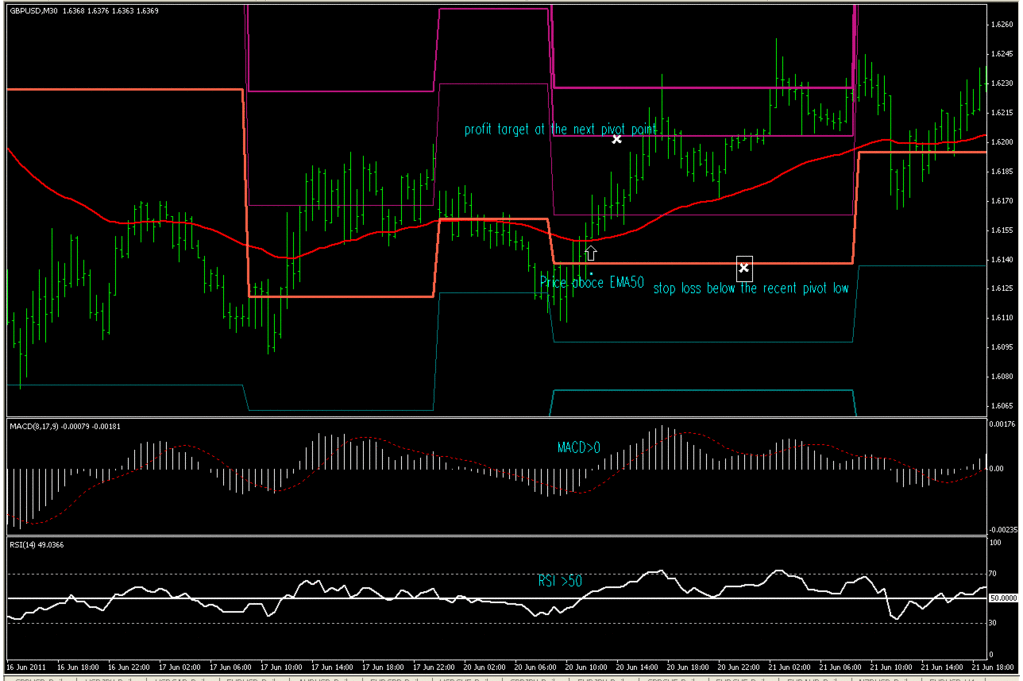Click '16 Jun 22:00' on the time axis

click(129, 667)
